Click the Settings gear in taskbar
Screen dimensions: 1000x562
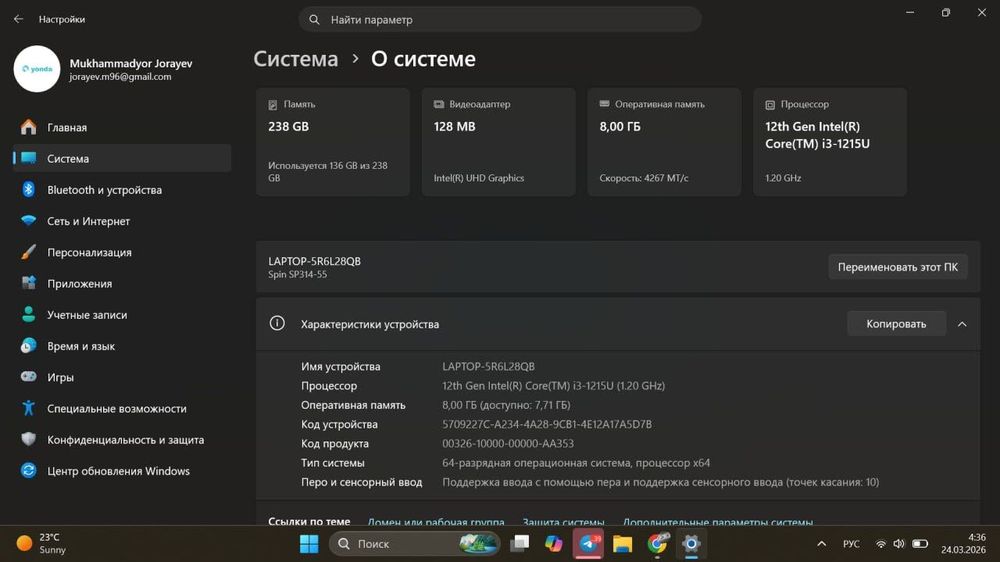(691, 544)
